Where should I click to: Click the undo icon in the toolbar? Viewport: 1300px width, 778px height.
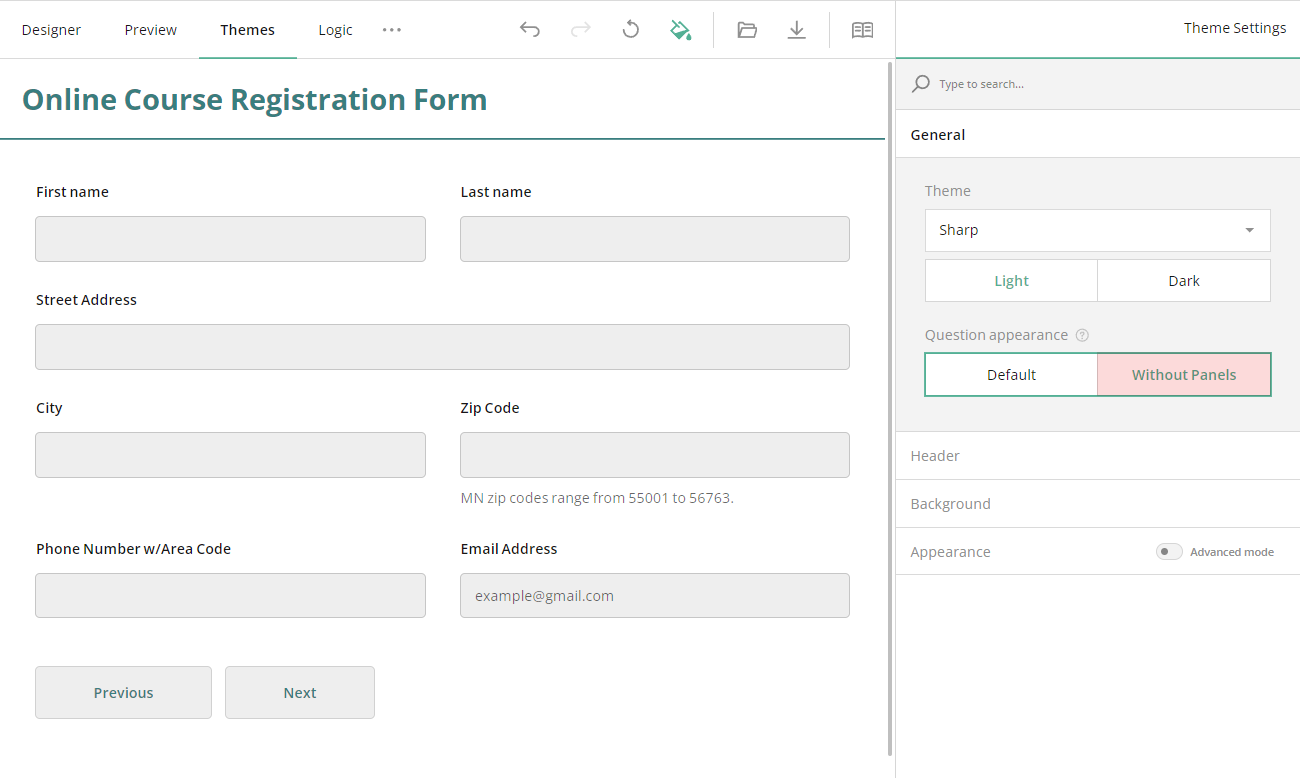[x=530, y=29]
